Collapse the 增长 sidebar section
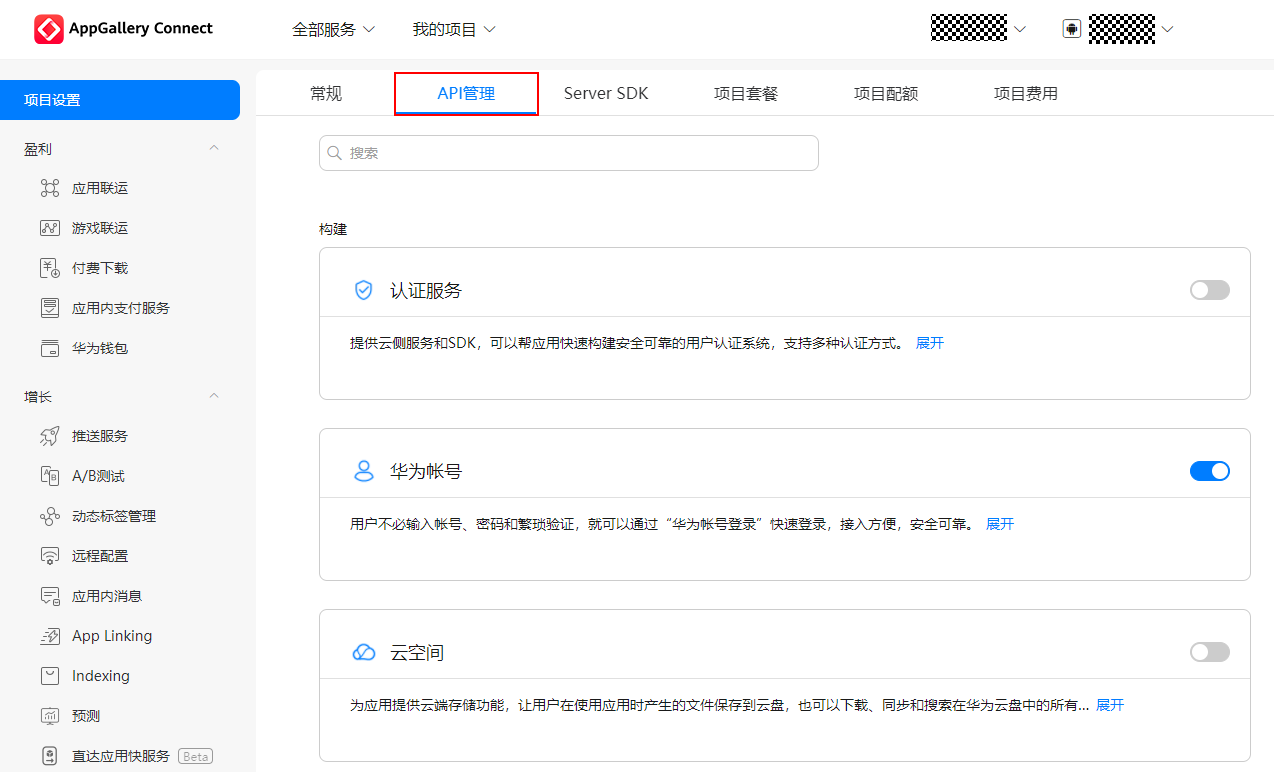 click(x=213, y=397)
